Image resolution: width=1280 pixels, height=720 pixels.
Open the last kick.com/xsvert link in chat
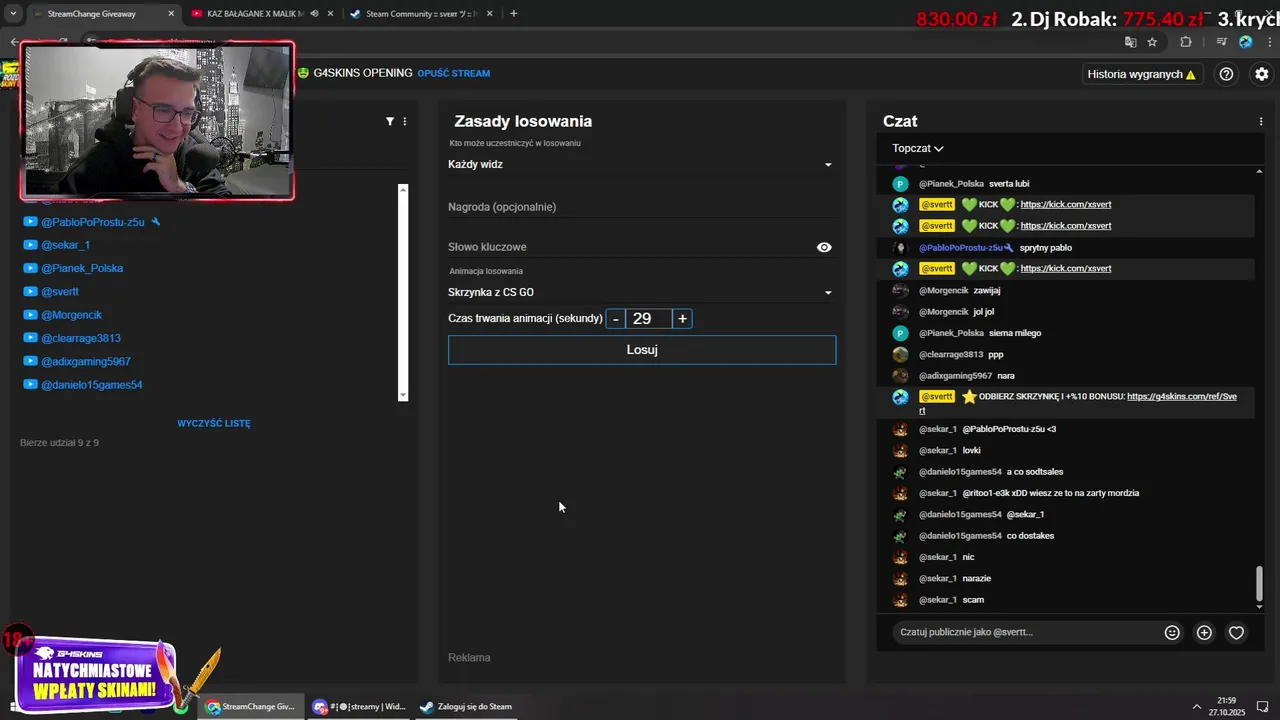point(1066,268)
